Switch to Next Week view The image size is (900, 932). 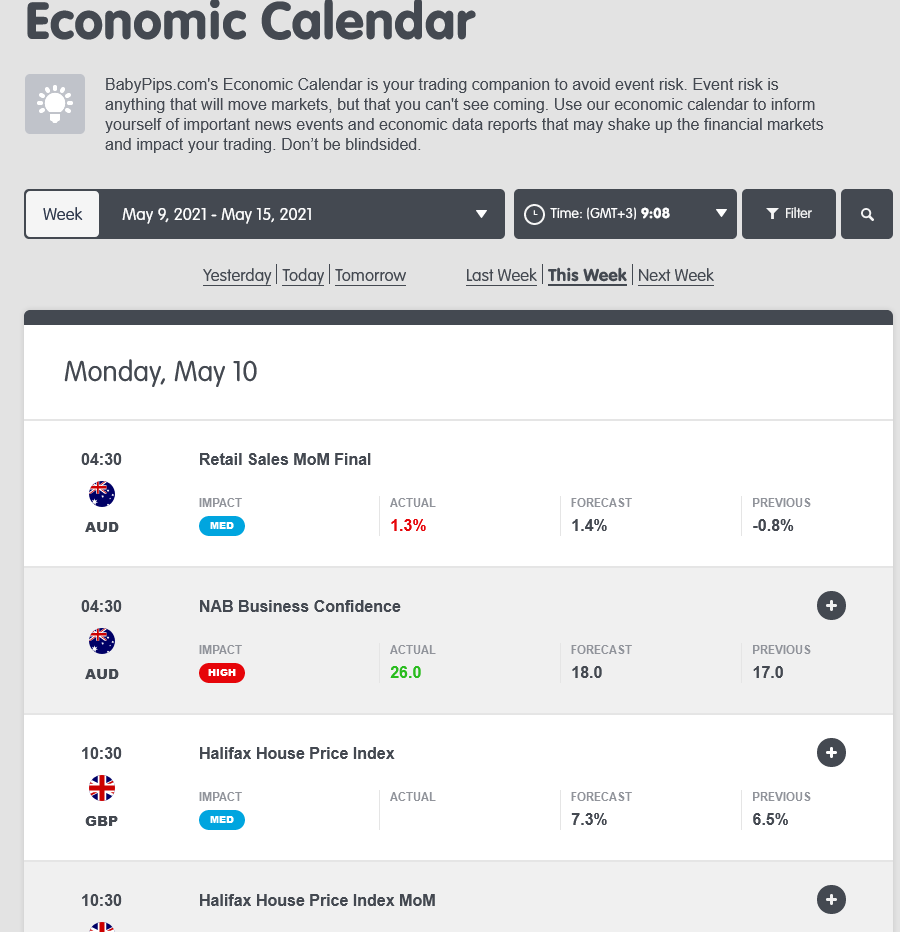click(x=675, y=275)
